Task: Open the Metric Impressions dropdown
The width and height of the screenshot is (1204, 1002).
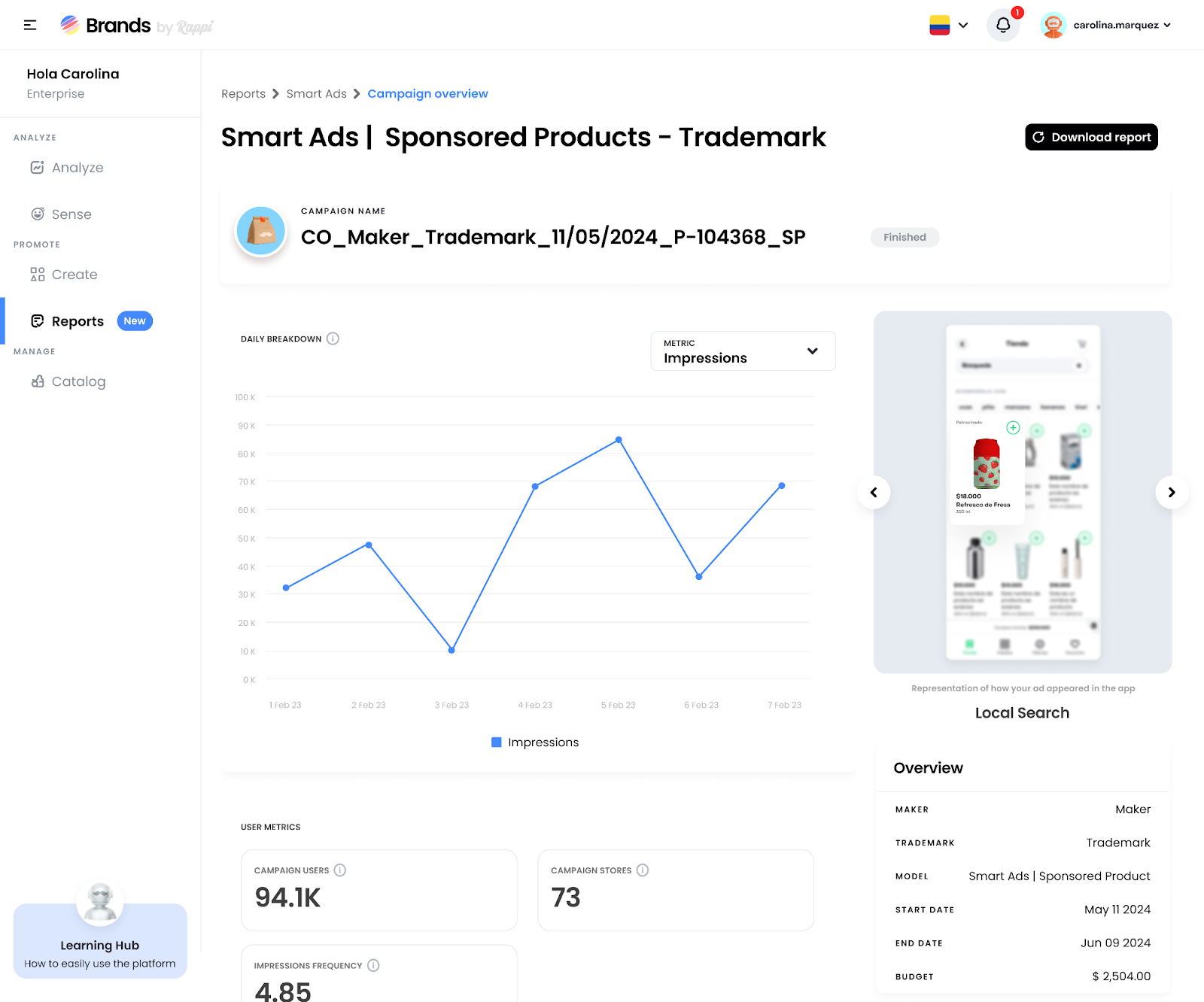Action: (x=743, y=351)
